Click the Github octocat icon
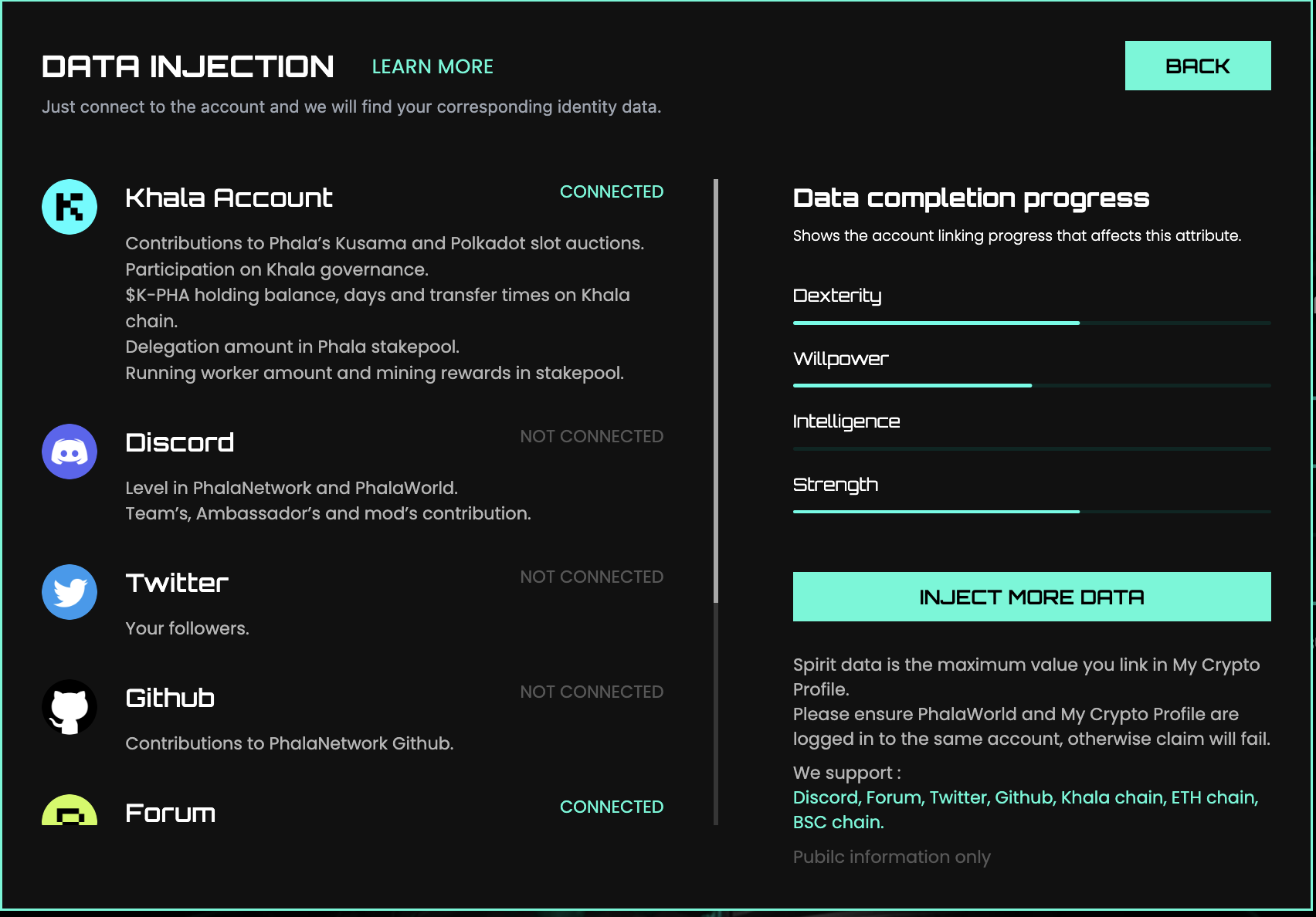Image resolution: width=1316 pixels, height=917 pixels. tap(70, 707)
